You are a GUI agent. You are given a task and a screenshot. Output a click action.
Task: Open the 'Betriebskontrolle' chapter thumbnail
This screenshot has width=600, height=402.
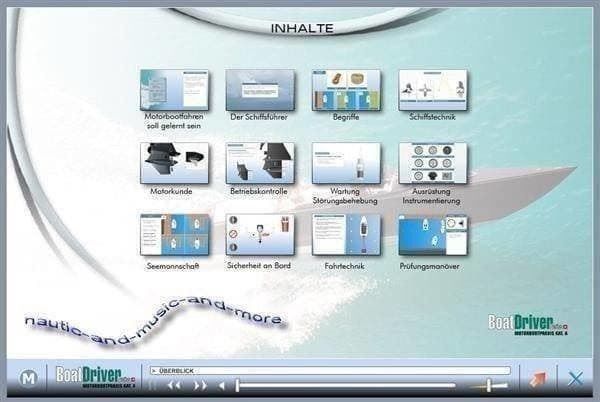click(260, 163)
